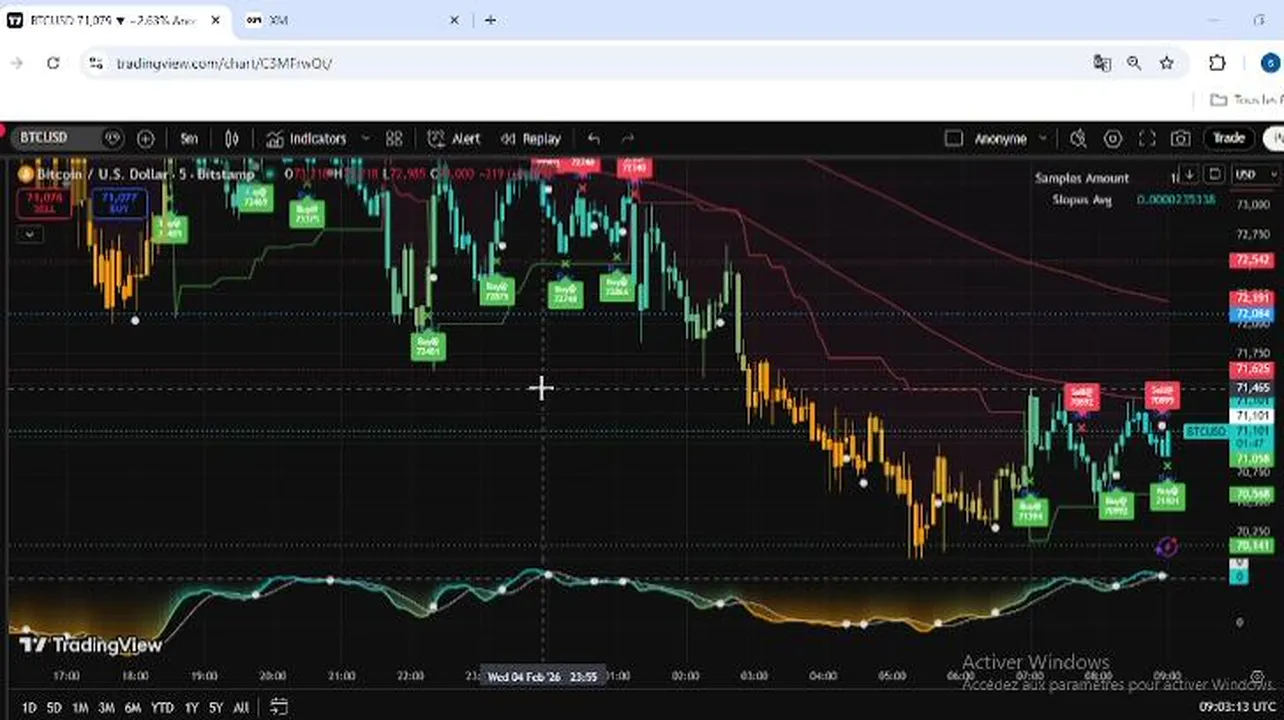Click the blue 71,077 BUY button
Screen dimensions: 1284x720
point(120,204)
